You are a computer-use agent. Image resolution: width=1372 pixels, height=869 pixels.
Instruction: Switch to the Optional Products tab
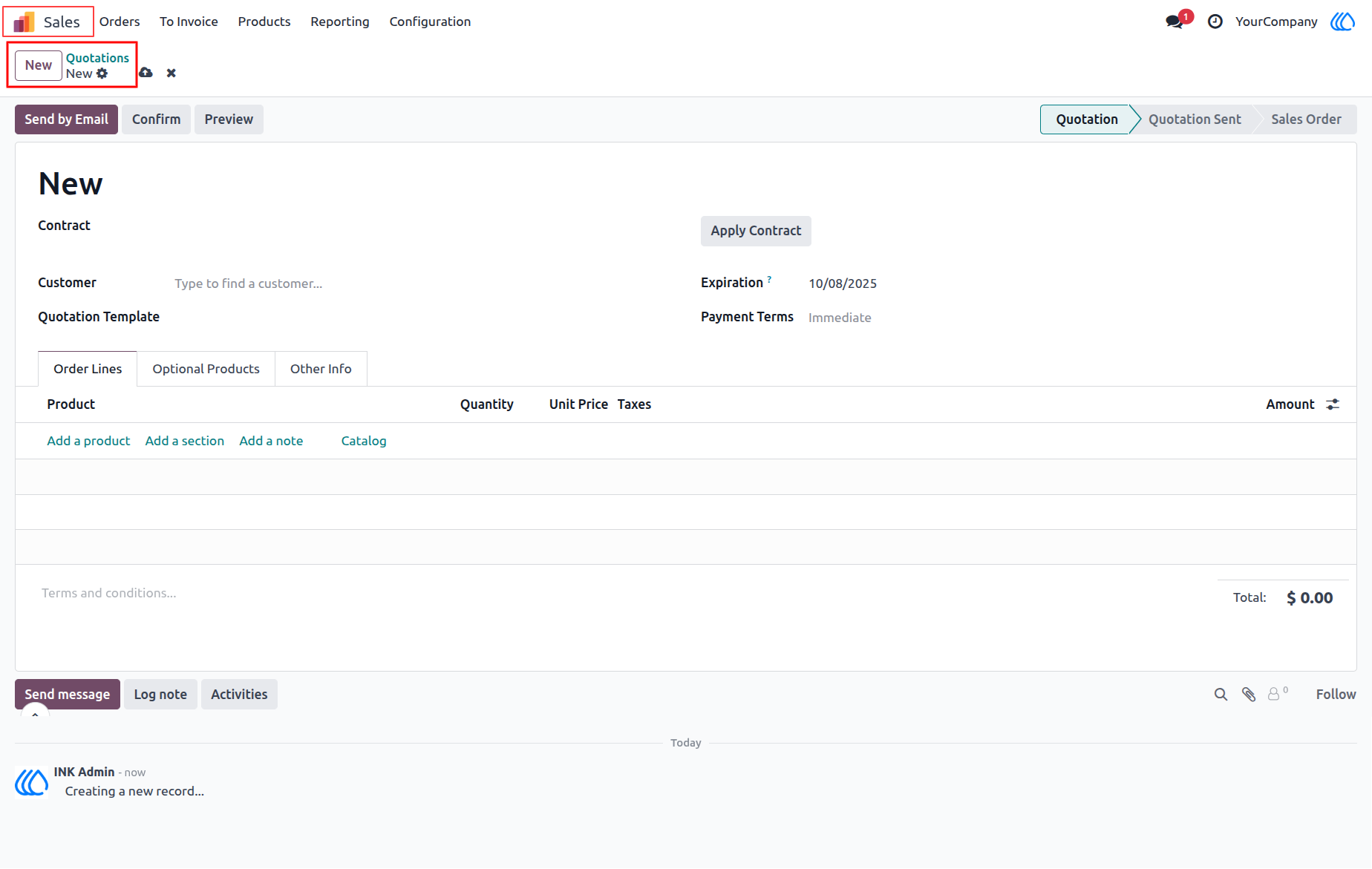click(206, 369)
